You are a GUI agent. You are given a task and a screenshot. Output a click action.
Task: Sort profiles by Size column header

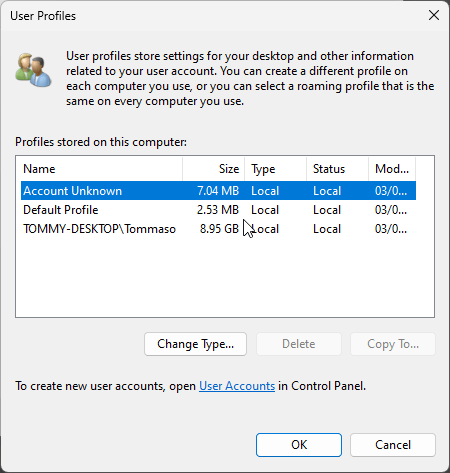coord(213,169)
